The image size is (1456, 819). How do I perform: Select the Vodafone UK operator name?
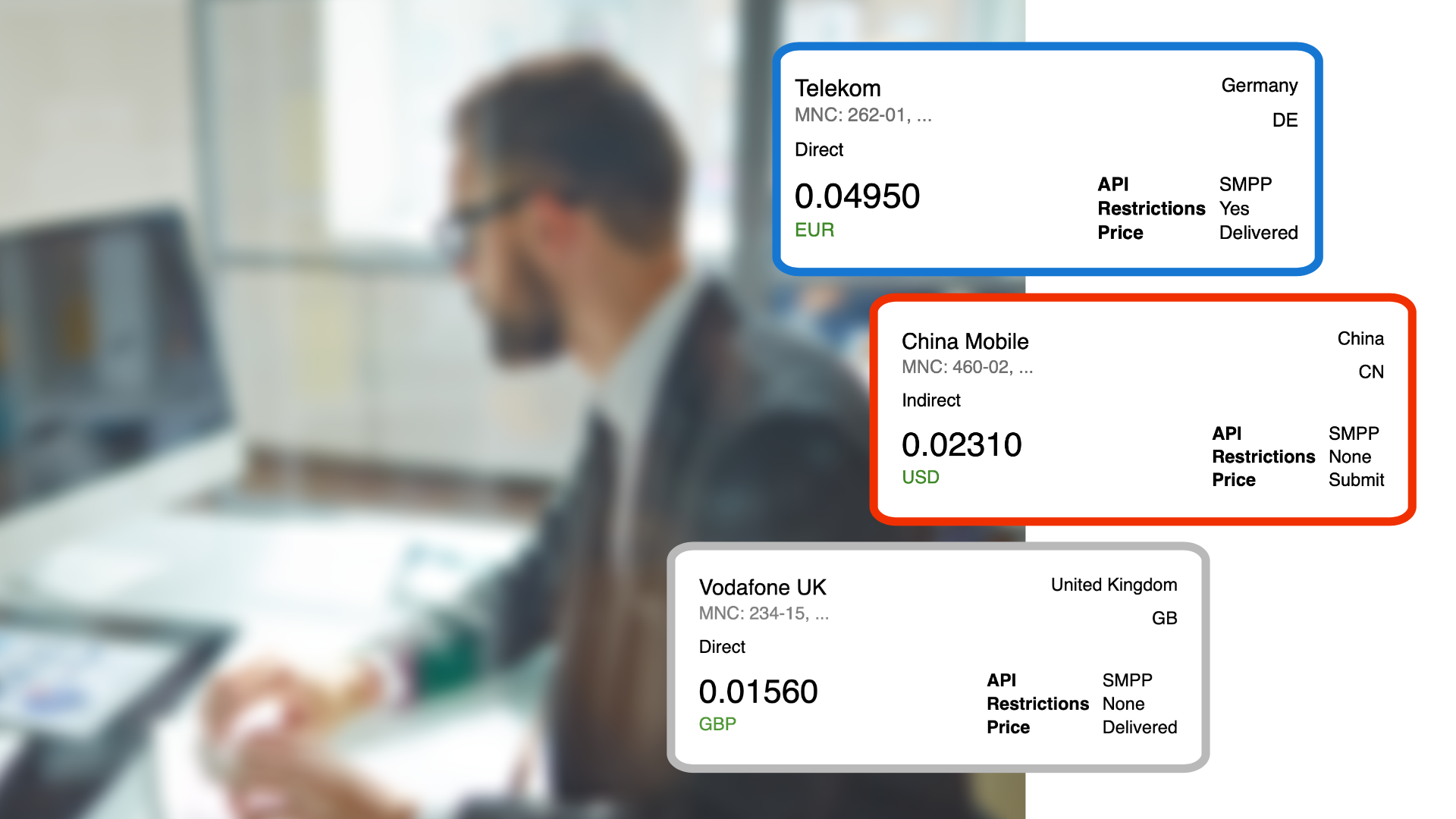click(762, 588)
